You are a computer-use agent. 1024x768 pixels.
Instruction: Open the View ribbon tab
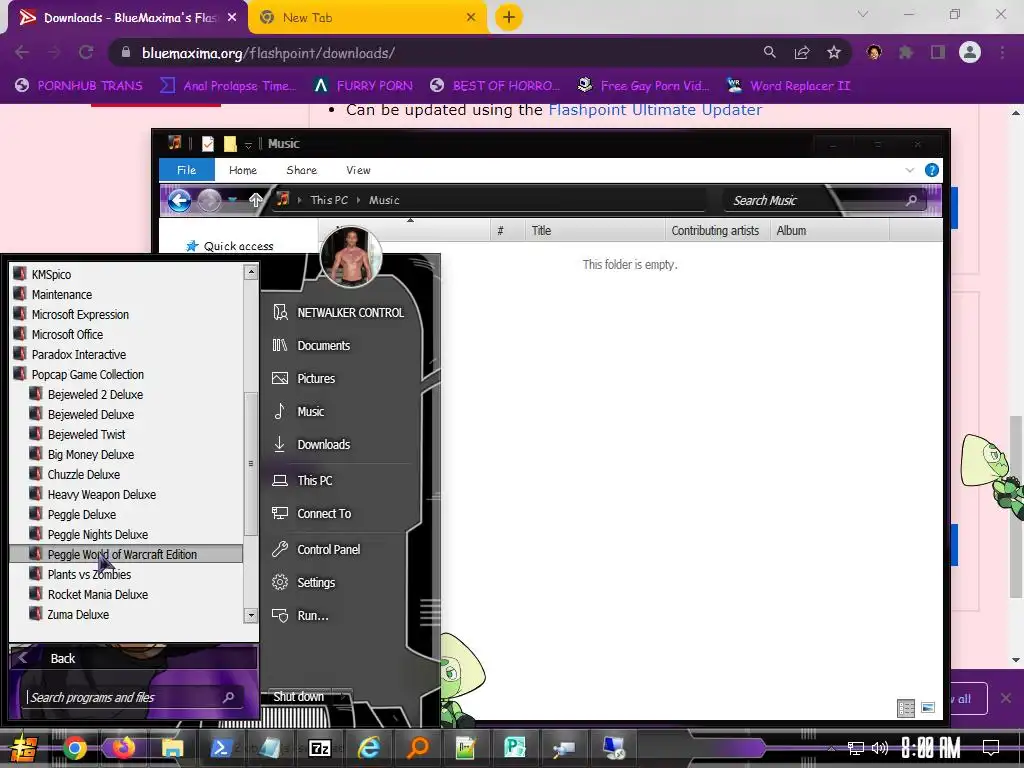click(358, 170)
